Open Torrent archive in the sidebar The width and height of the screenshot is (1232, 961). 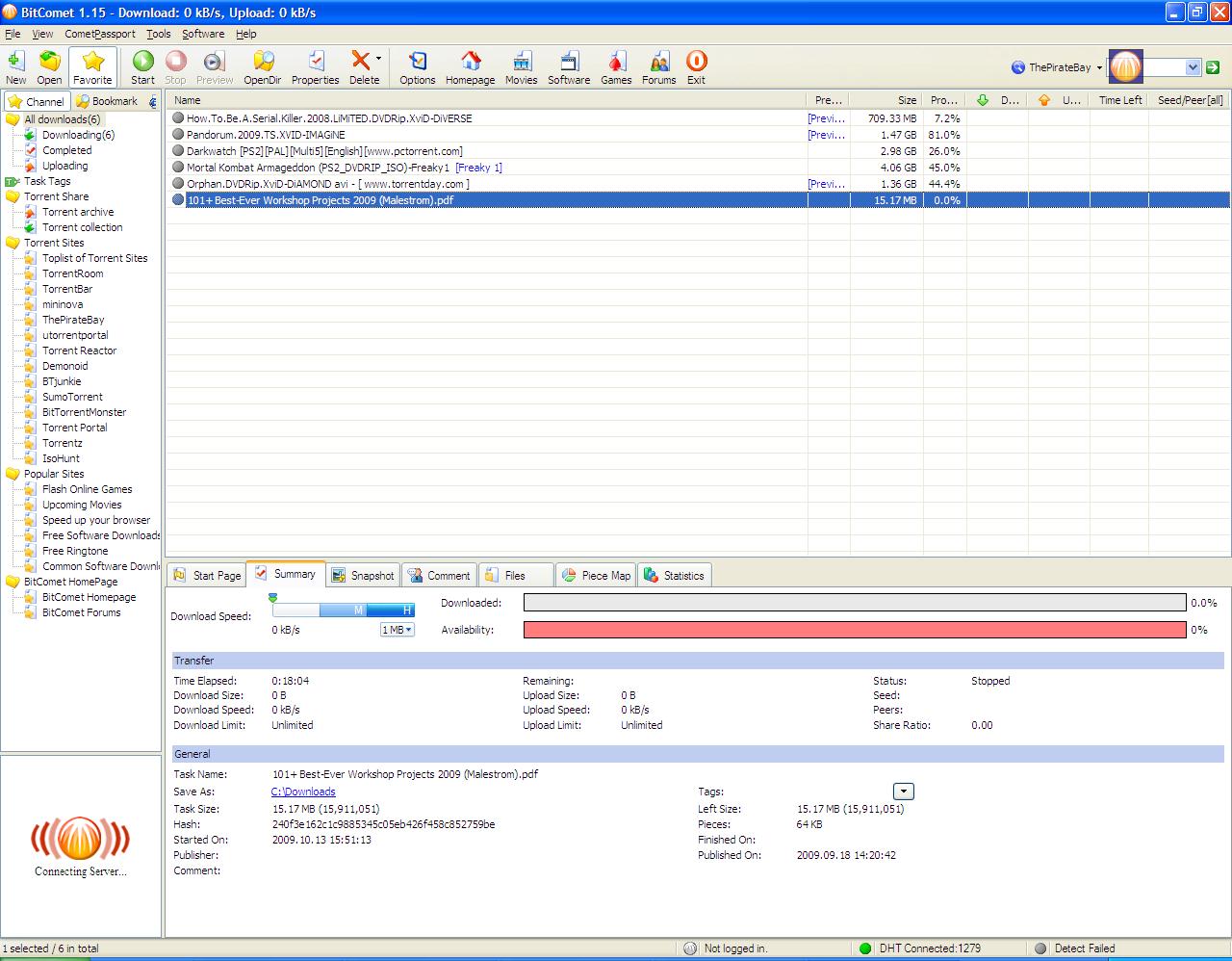click(78, 212)
